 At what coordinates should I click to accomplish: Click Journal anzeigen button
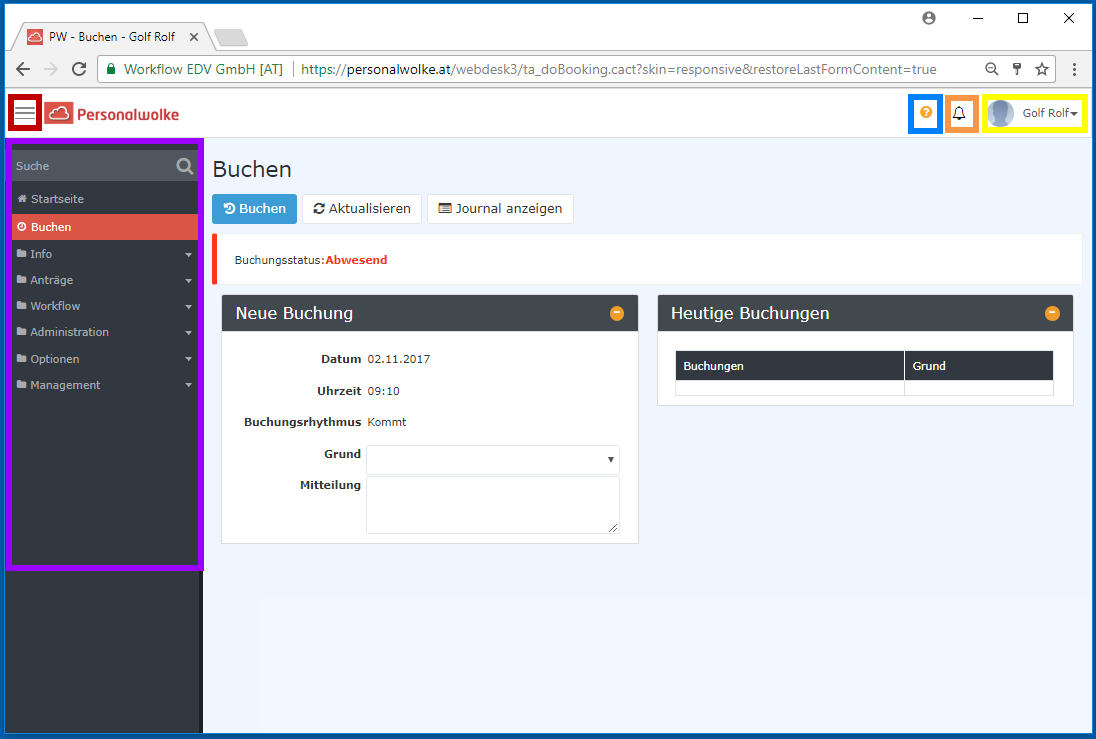(500, 209)
